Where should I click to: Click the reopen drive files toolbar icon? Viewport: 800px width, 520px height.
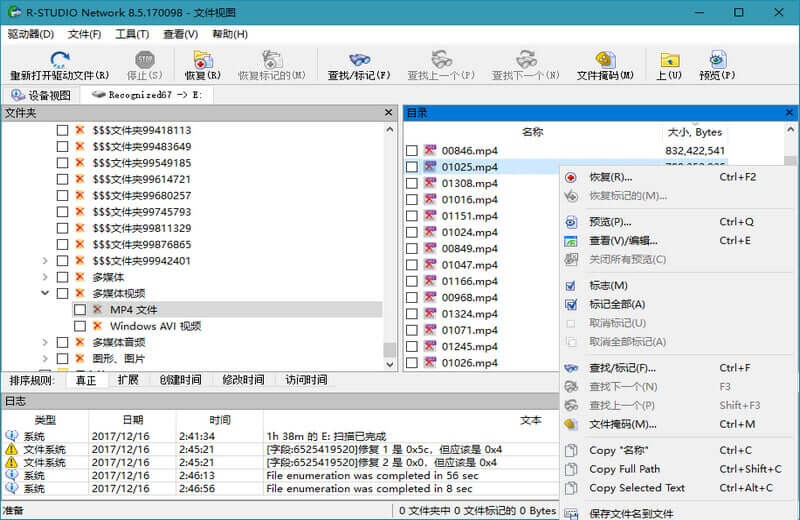point(60,59)
